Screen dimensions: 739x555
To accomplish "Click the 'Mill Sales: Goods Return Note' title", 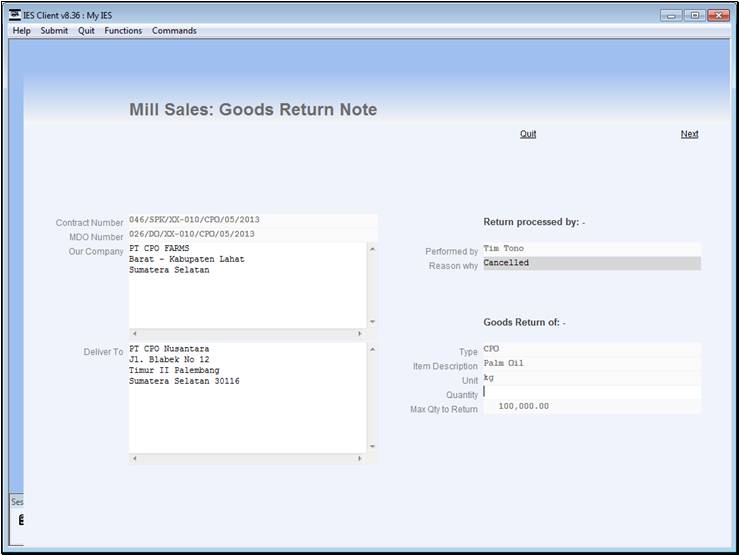I will tap(253, 109).
